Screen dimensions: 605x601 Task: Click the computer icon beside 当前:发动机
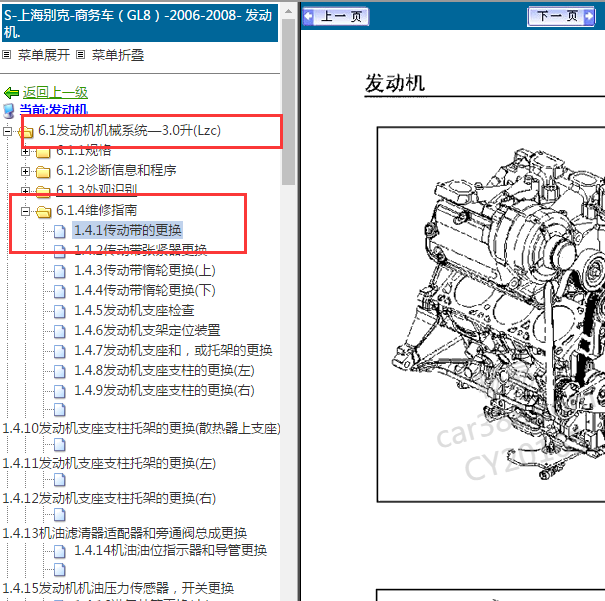click(9, 111)
